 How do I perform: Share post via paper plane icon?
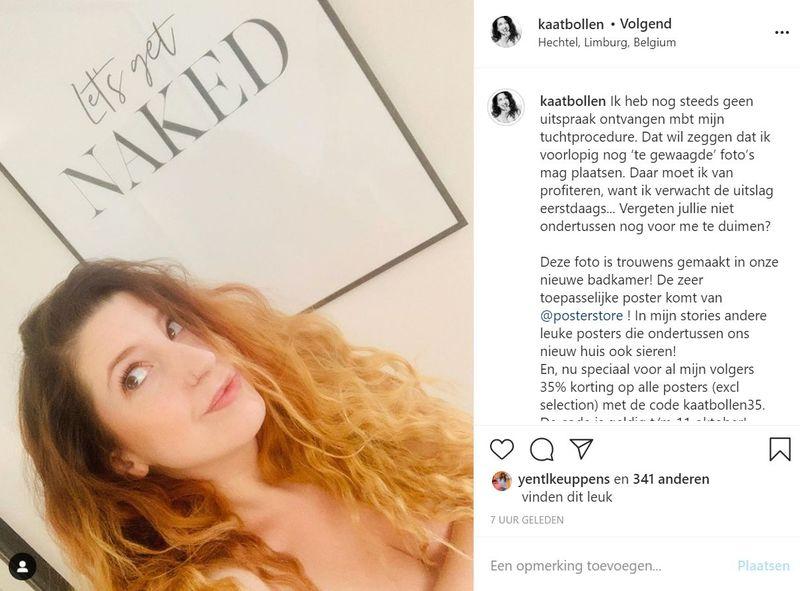tap(581, 449)
